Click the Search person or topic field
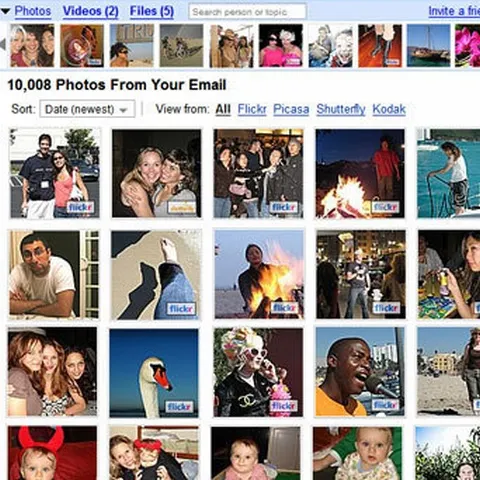Image resolution: width=480 pixels, height=480 pixels. (x=247, y=12)
